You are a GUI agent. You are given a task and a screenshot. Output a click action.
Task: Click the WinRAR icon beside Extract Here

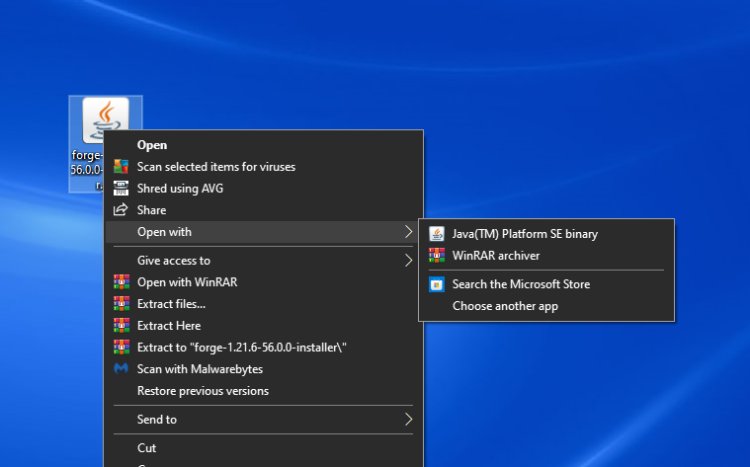pos(121,325)
